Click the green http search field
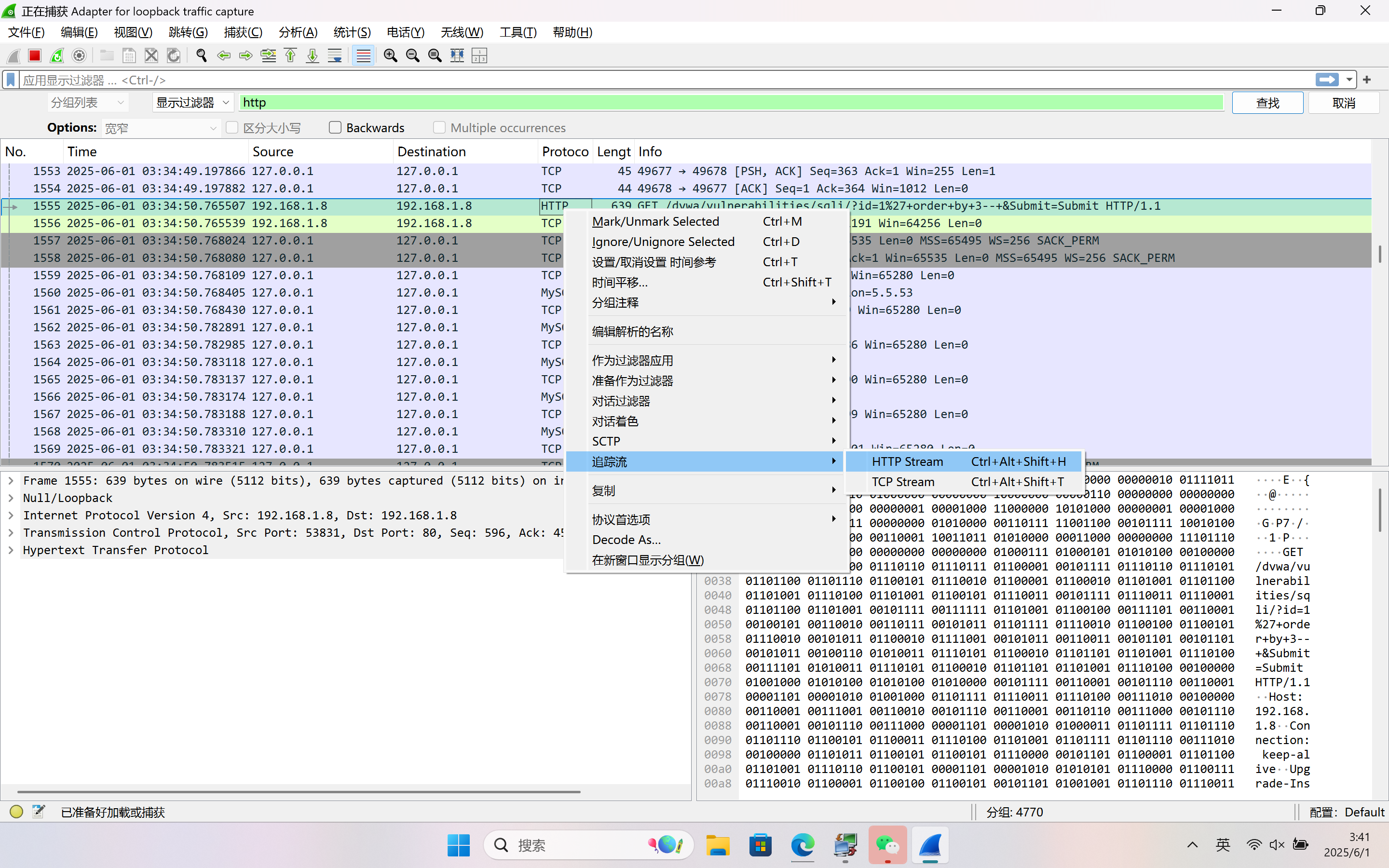The image size is (1389, 868). pyautogui.click(x=729, y=103)
